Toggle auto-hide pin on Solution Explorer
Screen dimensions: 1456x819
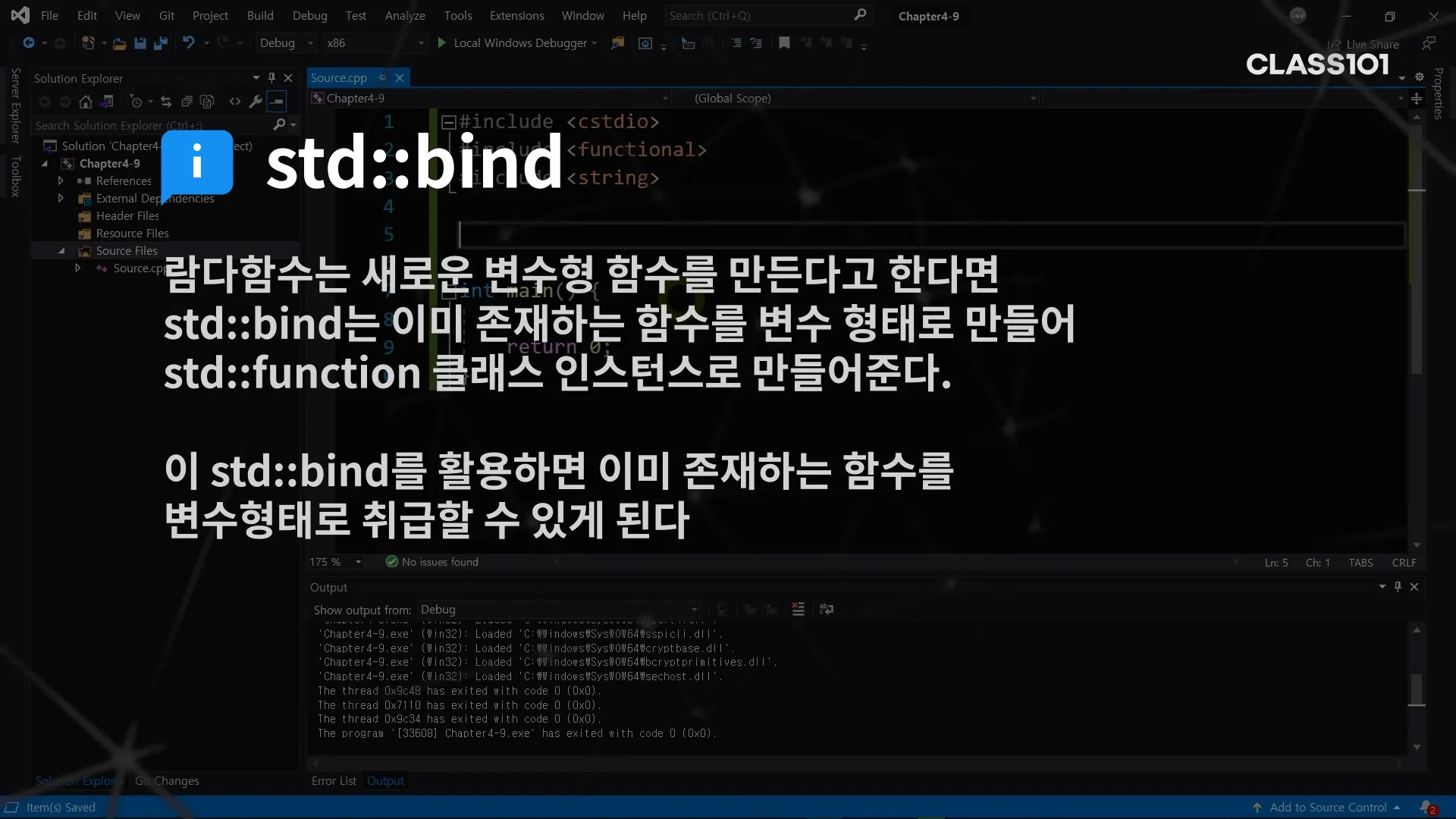click(271, 78)
